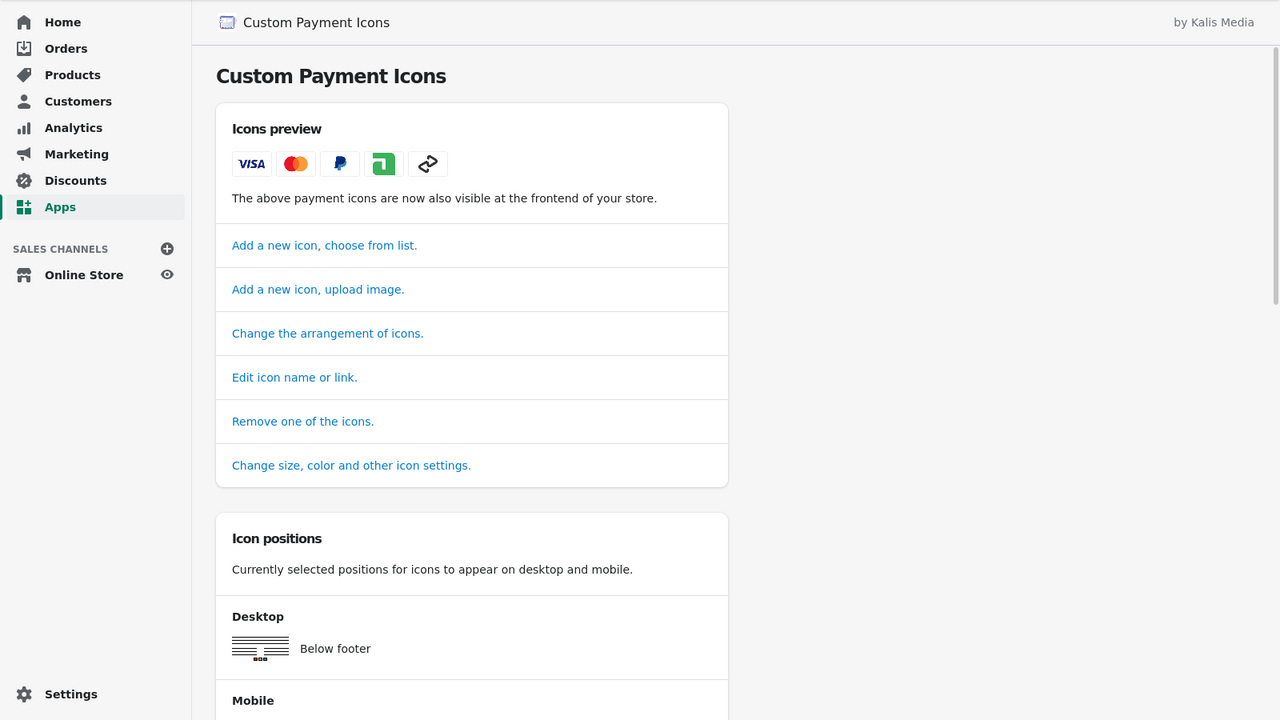
Task: Click the green payment icon preview
Action: coord(384,164)
